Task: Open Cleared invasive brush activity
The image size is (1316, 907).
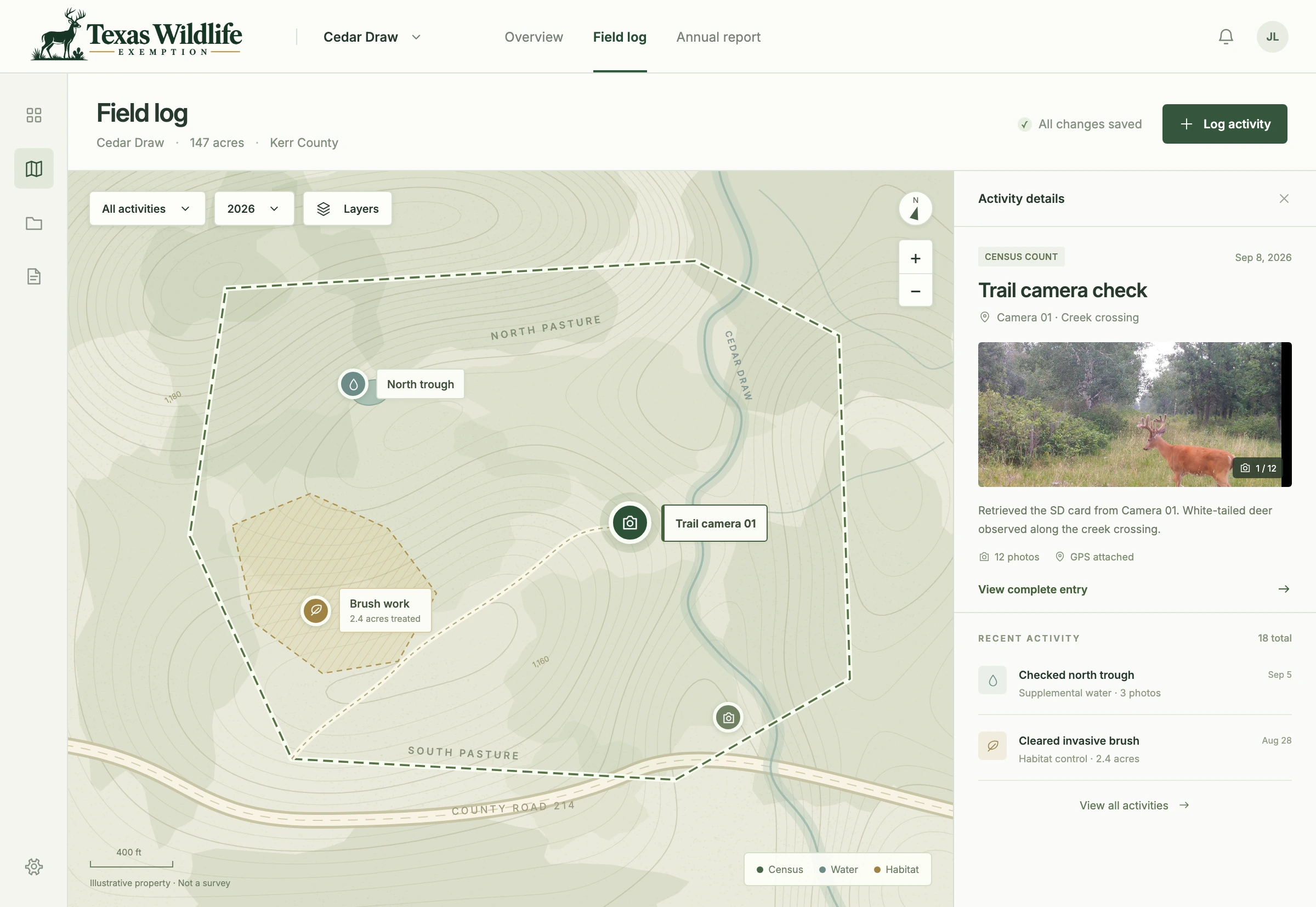Action: tap(1134, 749)
